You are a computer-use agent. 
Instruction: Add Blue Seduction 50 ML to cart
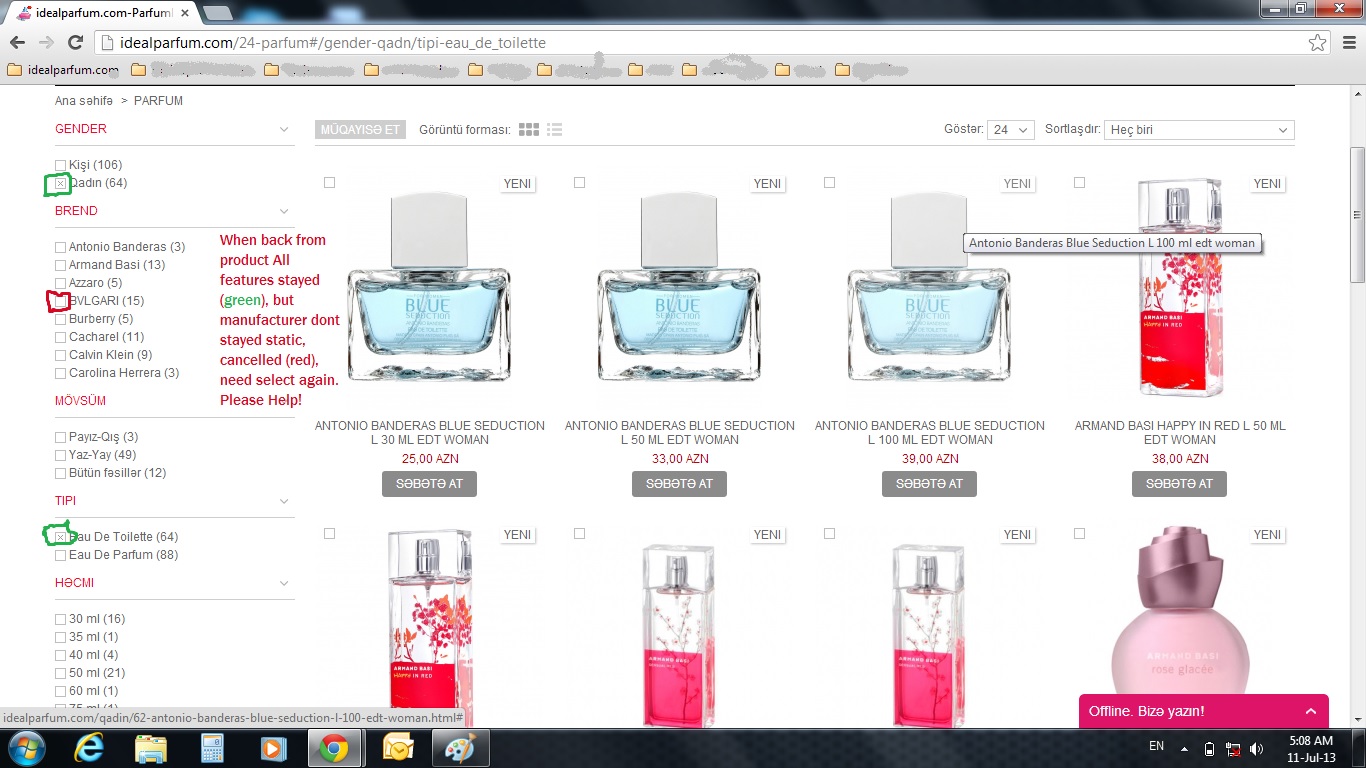[679, 483]
